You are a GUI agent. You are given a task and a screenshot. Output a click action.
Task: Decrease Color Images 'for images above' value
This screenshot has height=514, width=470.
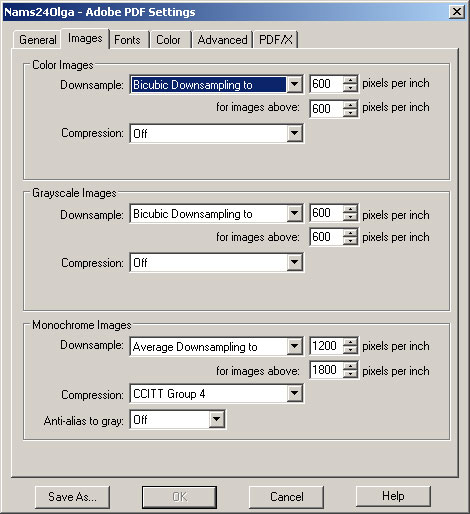coord(350,113)
